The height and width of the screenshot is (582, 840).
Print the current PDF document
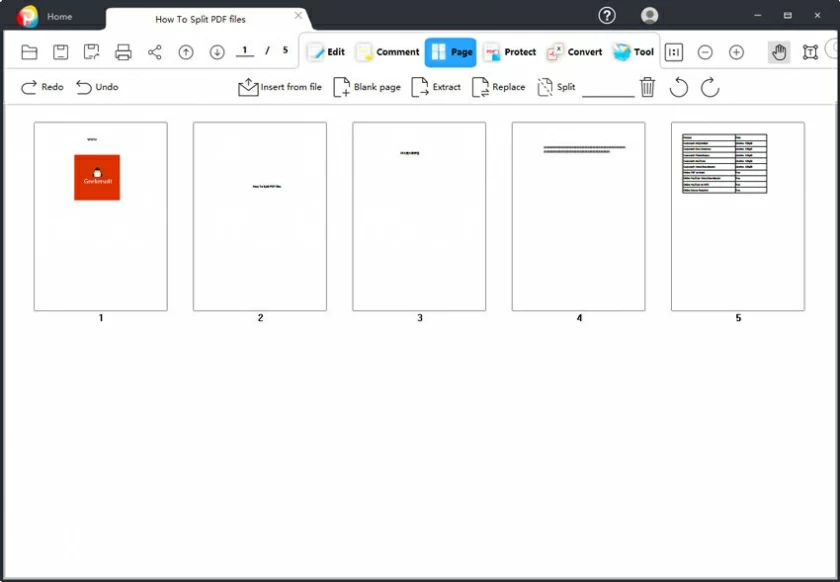(x=124, y=52)
